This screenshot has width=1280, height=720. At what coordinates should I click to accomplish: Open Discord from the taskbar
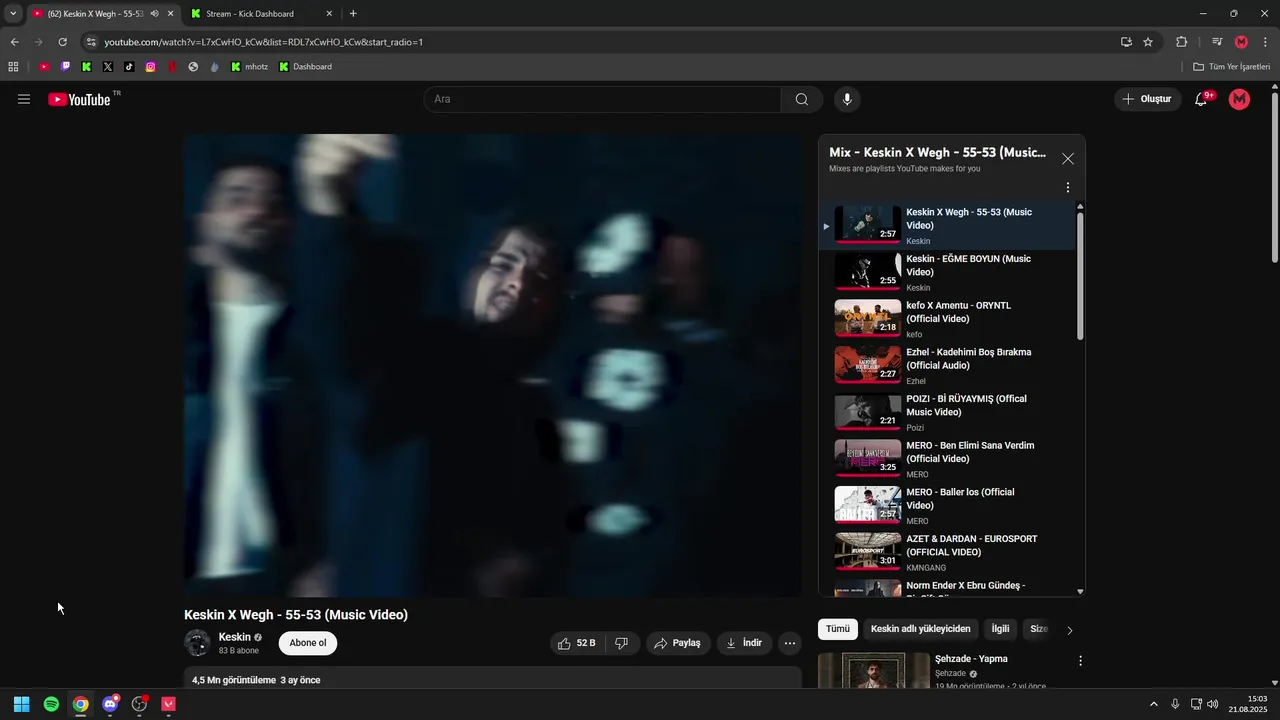coord(110,704)
